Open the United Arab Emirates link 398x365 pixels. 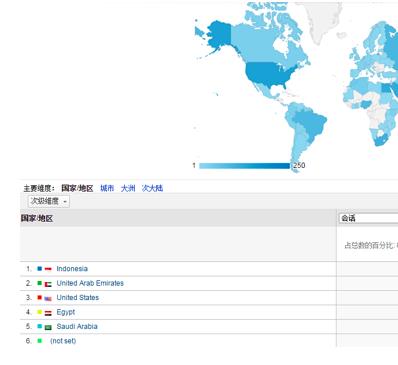tap(90, 283)
